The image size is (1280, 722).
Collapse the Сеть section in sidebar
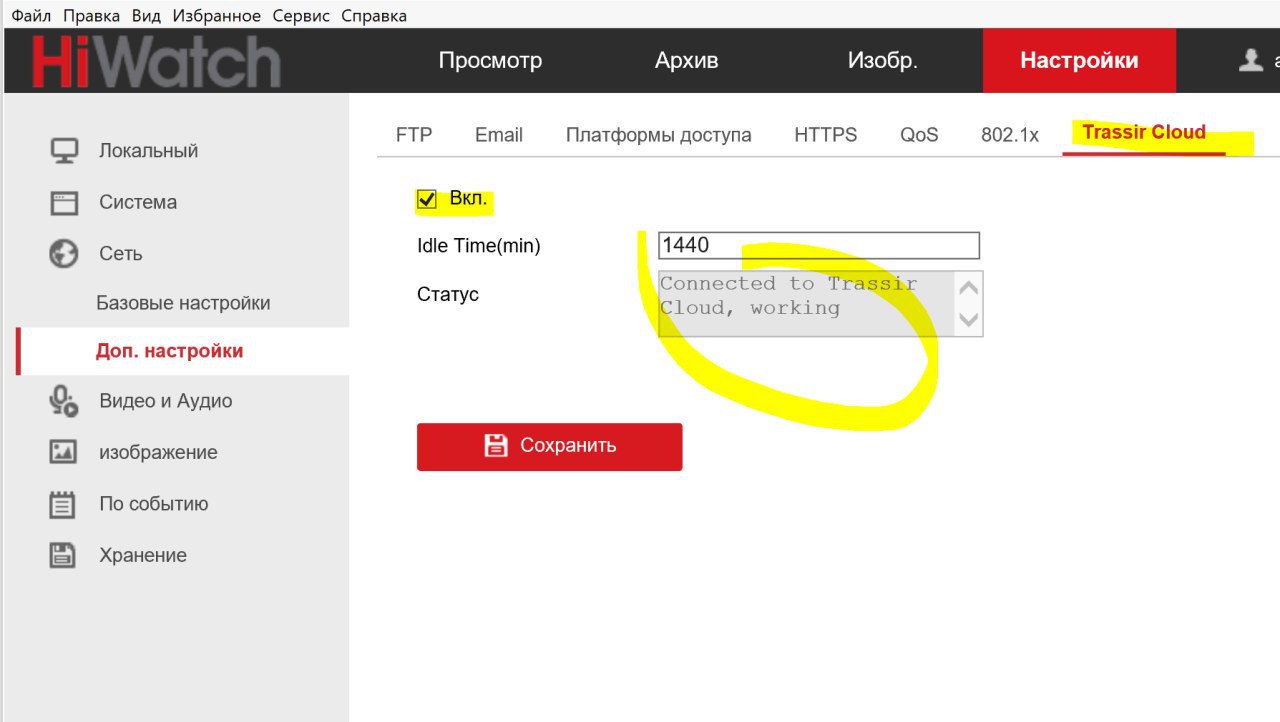point(121,254)
